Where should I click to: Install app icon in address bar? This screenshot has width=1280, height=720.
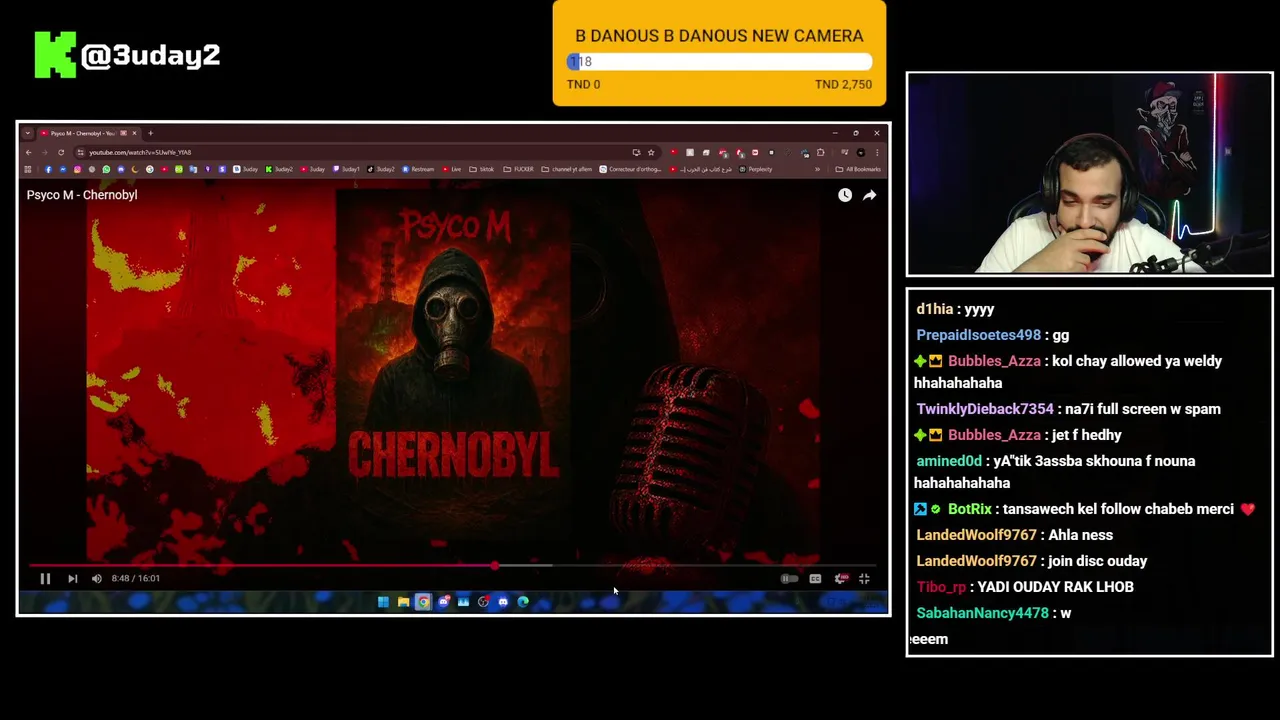[x=636, y=152]
